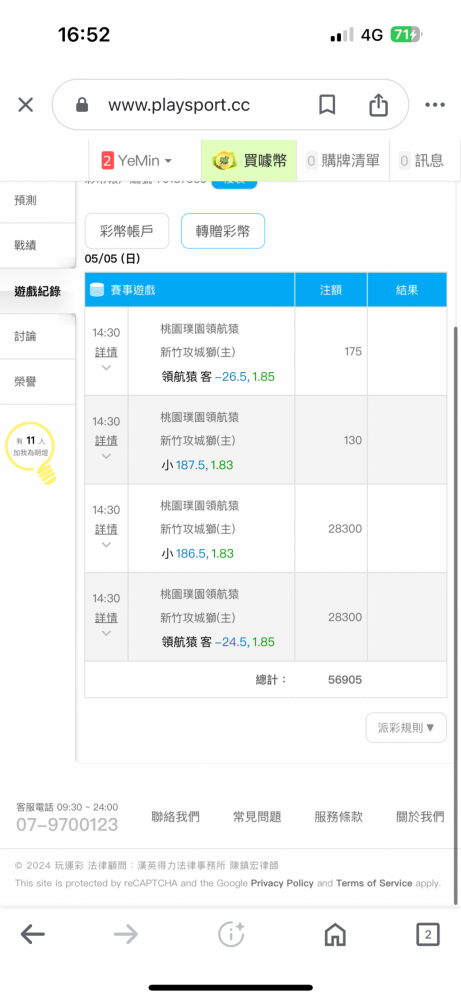This screenshot has height=1000, width=461.
Task: Tap the cellular signal bars icon
Action: [342, 35]
